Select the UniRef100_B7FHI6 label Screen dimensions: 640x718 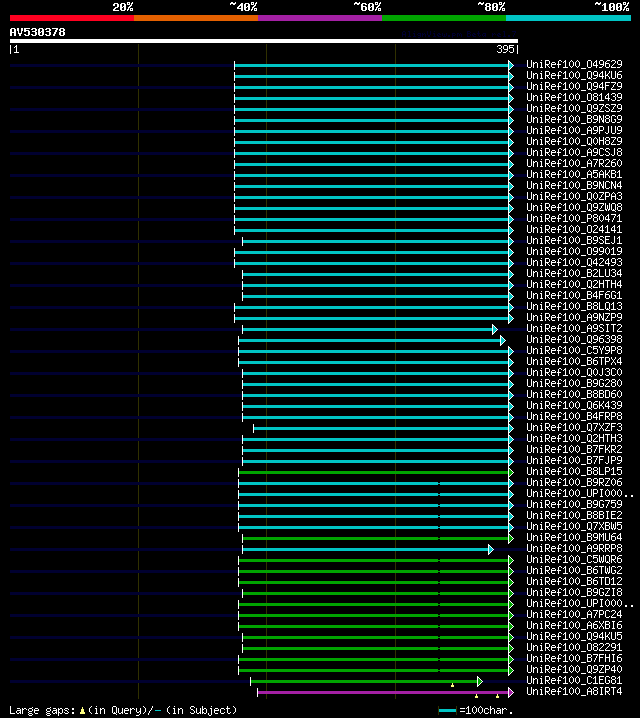[574, 658]
